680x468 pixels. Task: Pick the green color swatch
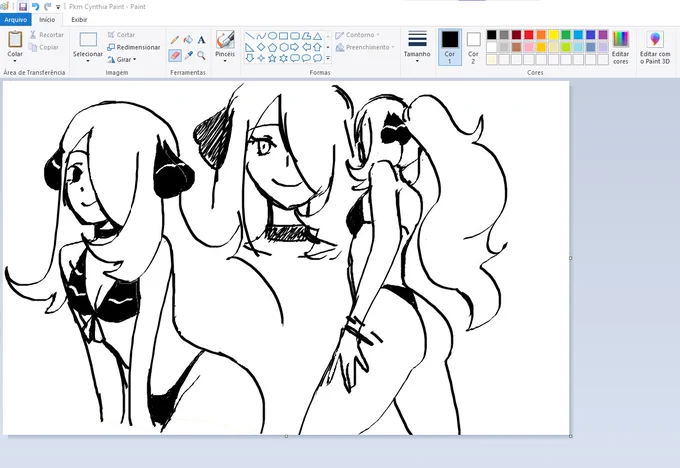[566, 35]
